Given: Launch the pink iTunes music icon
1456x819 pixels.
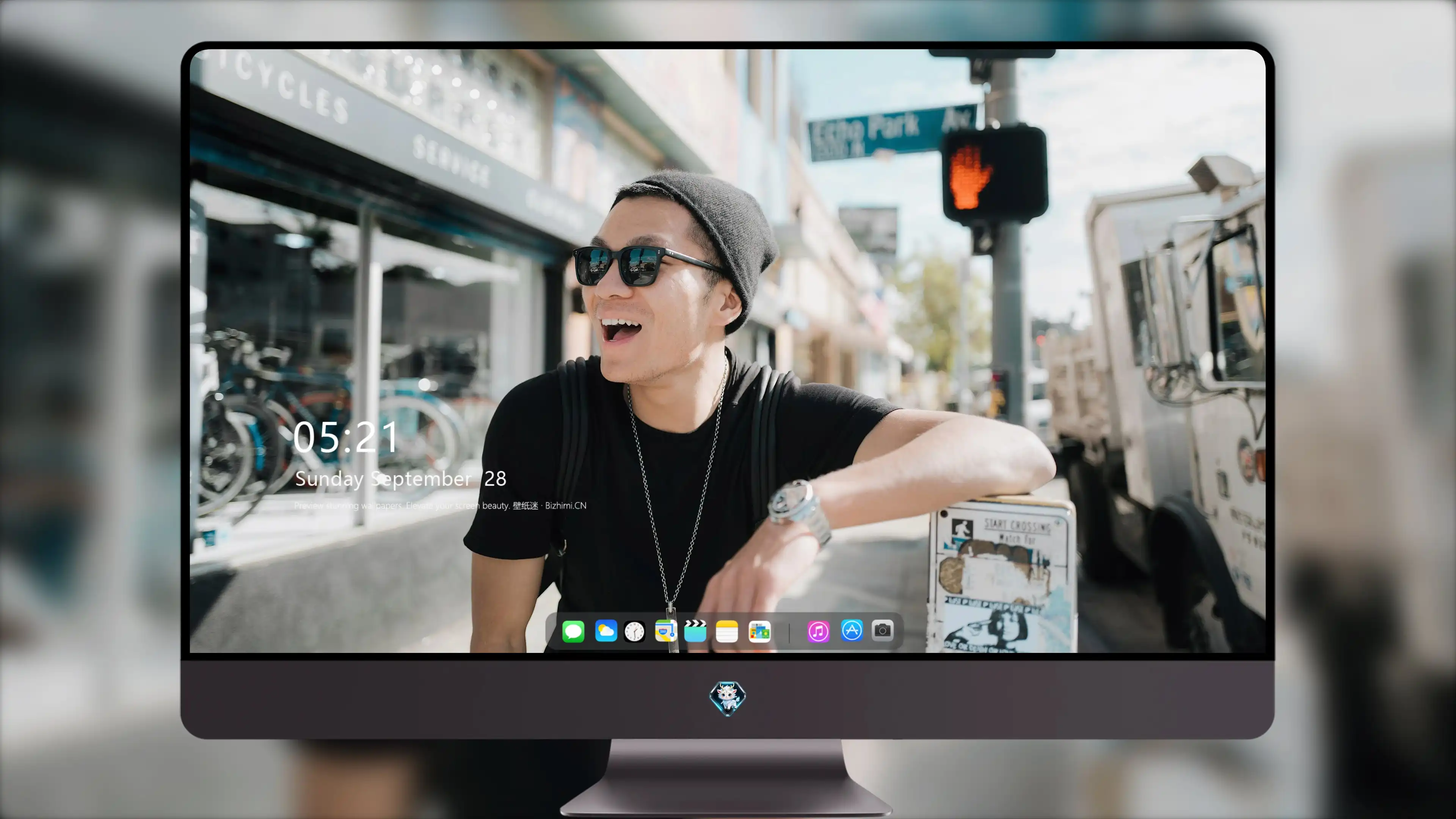Looking at the screenshot, I should tap(819, 631).
